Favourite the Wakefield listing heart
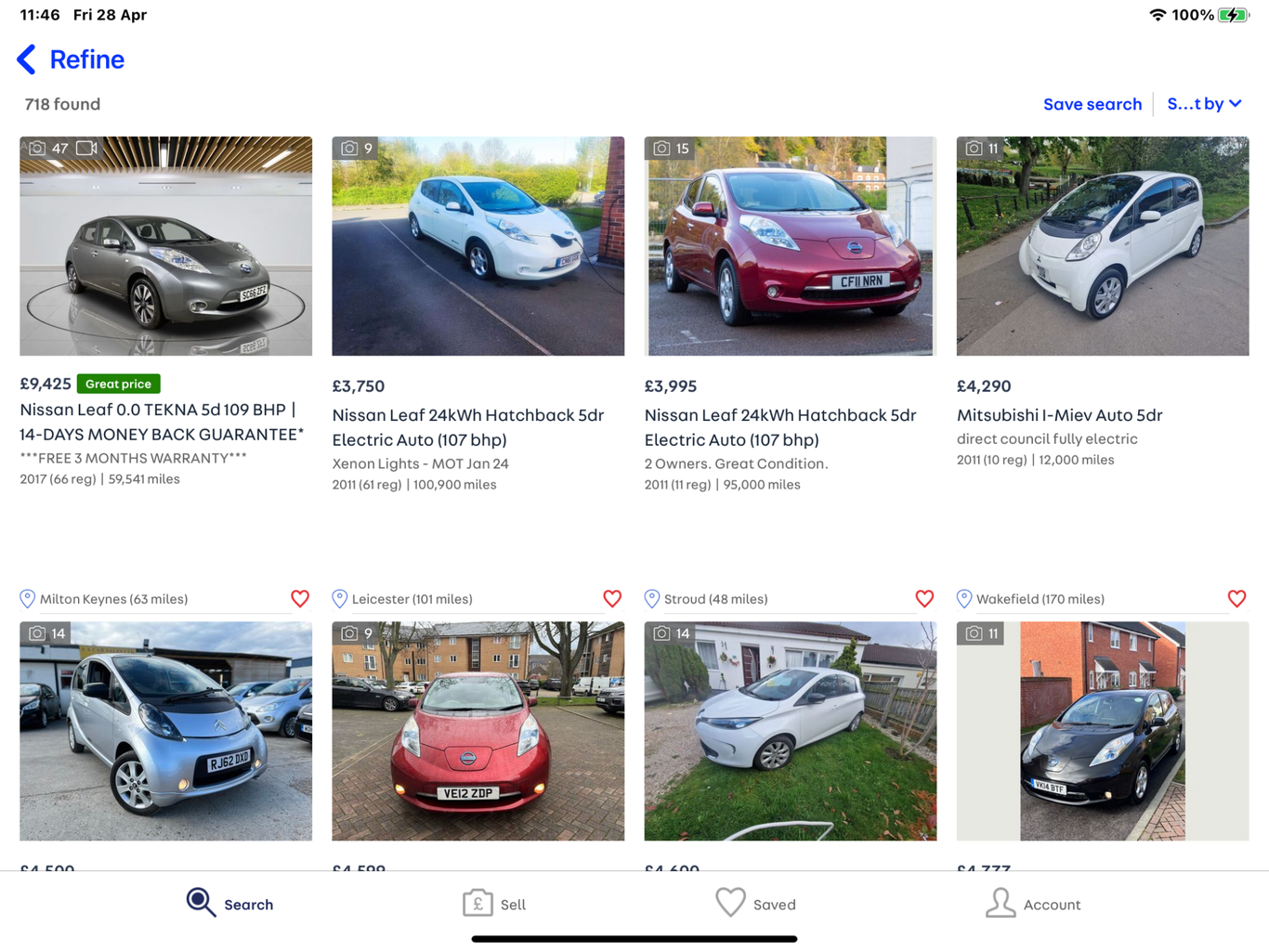 point(1236,599)
